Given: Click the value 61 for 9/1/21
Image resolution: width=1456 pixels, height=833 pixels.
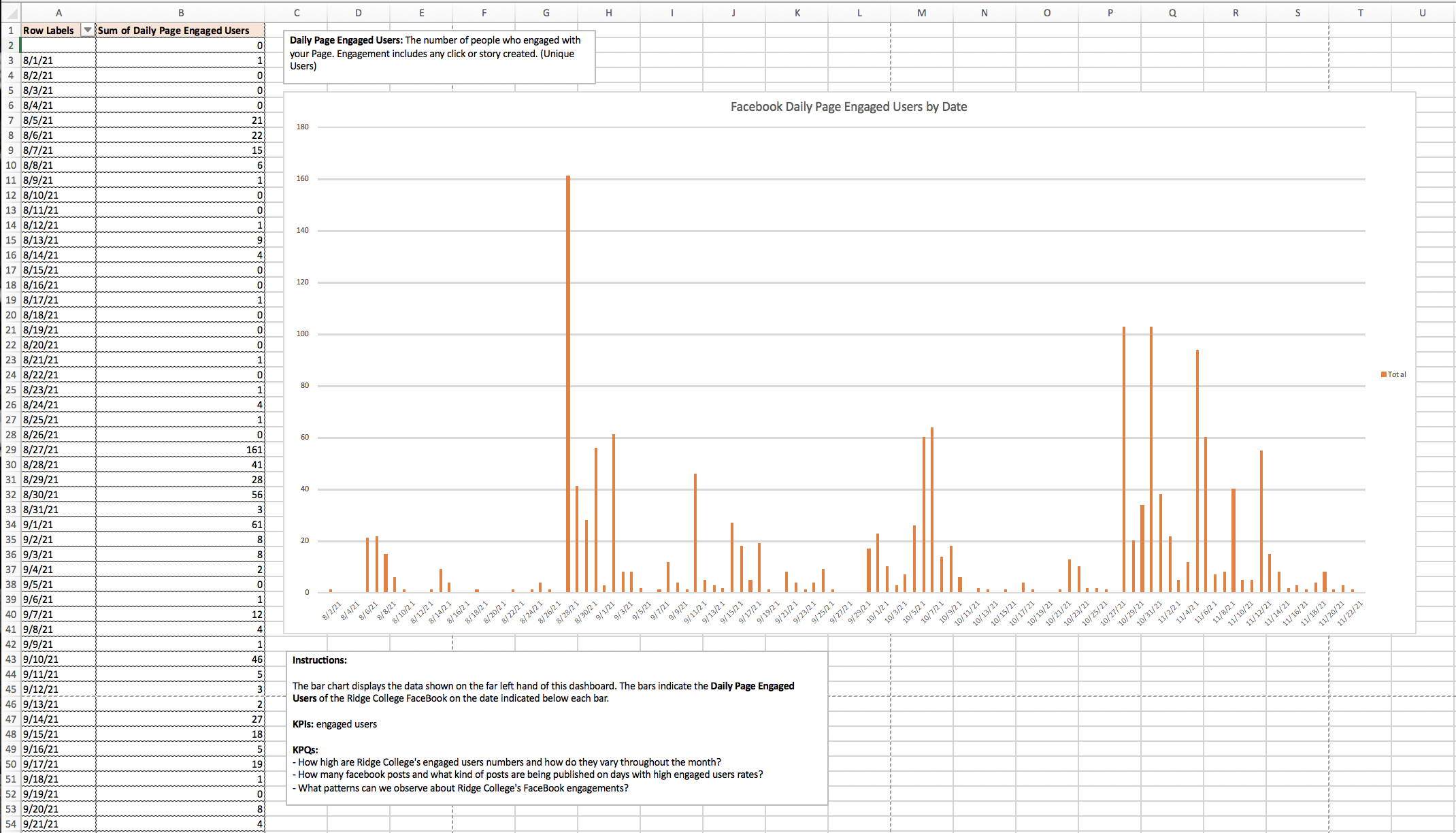Looking at the screenshot, I should 180,525.
